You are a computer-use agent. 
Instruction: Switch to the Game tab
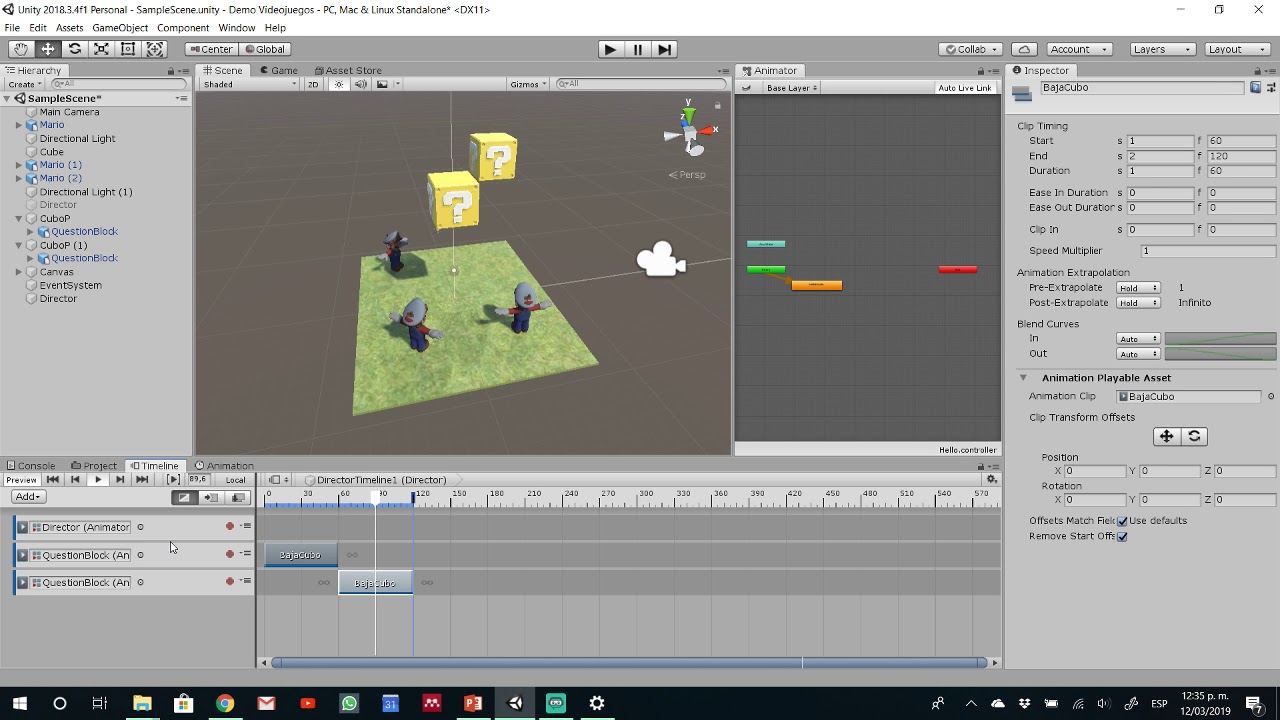279,71
